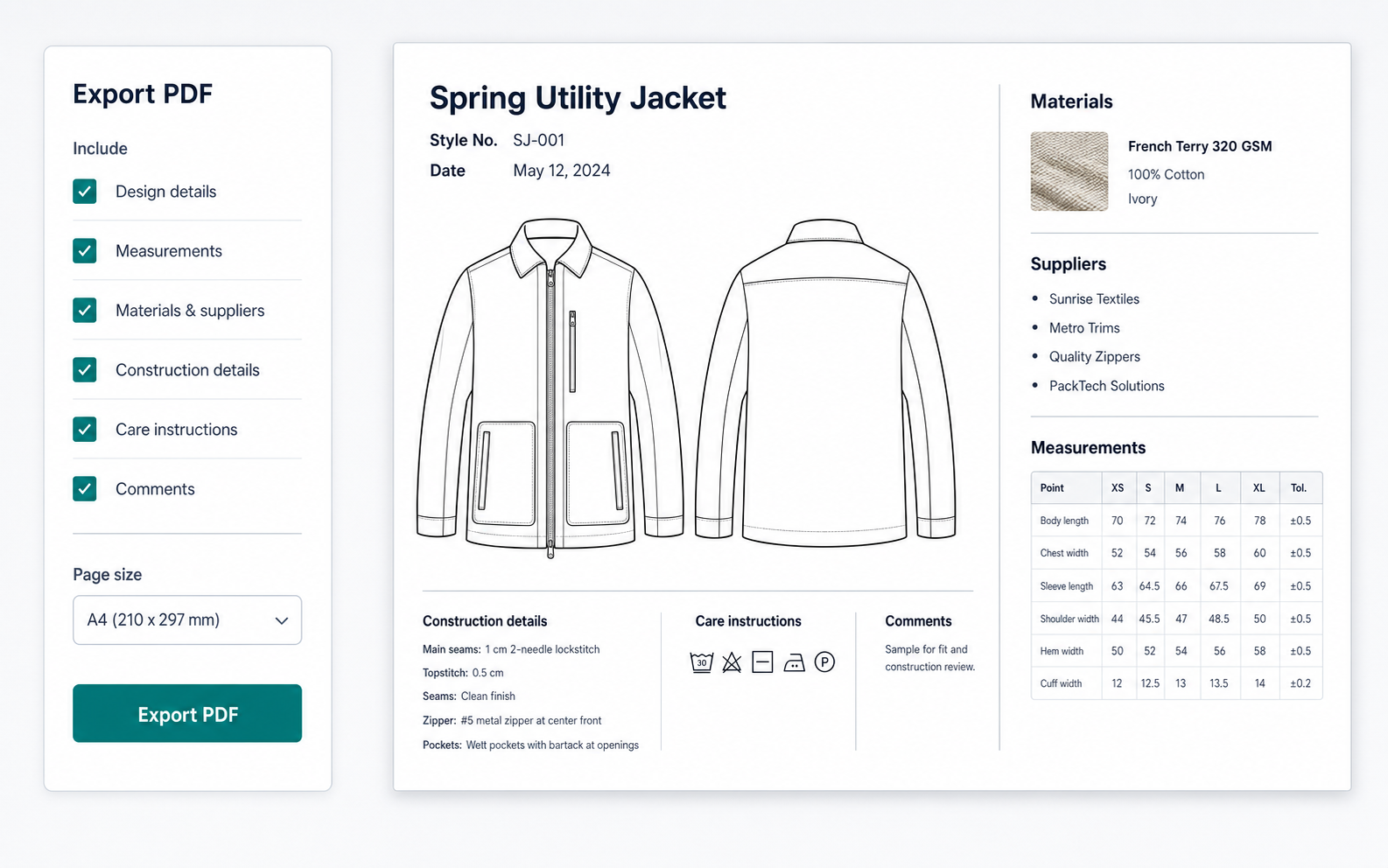Click the Topstitch 0.5 cm line
1388x868 pixels.
coord(463,673)
